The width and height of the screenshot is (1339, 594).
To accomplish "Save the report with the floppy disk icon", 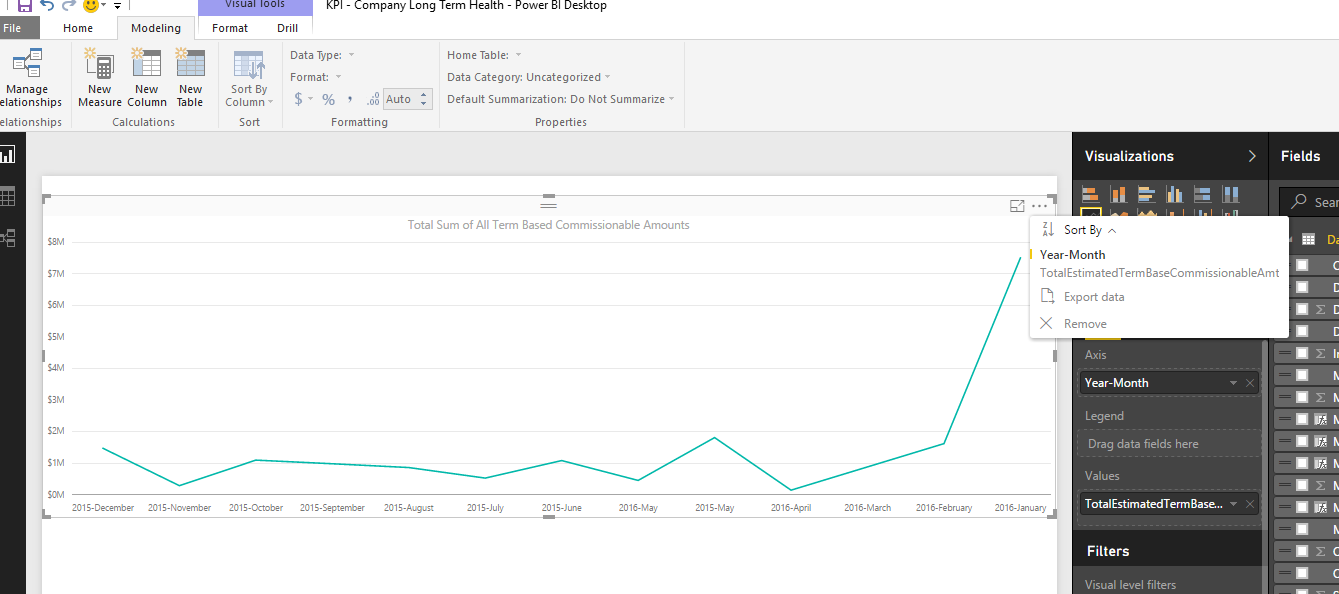I will pyautogui.click(x=25, y=5).
